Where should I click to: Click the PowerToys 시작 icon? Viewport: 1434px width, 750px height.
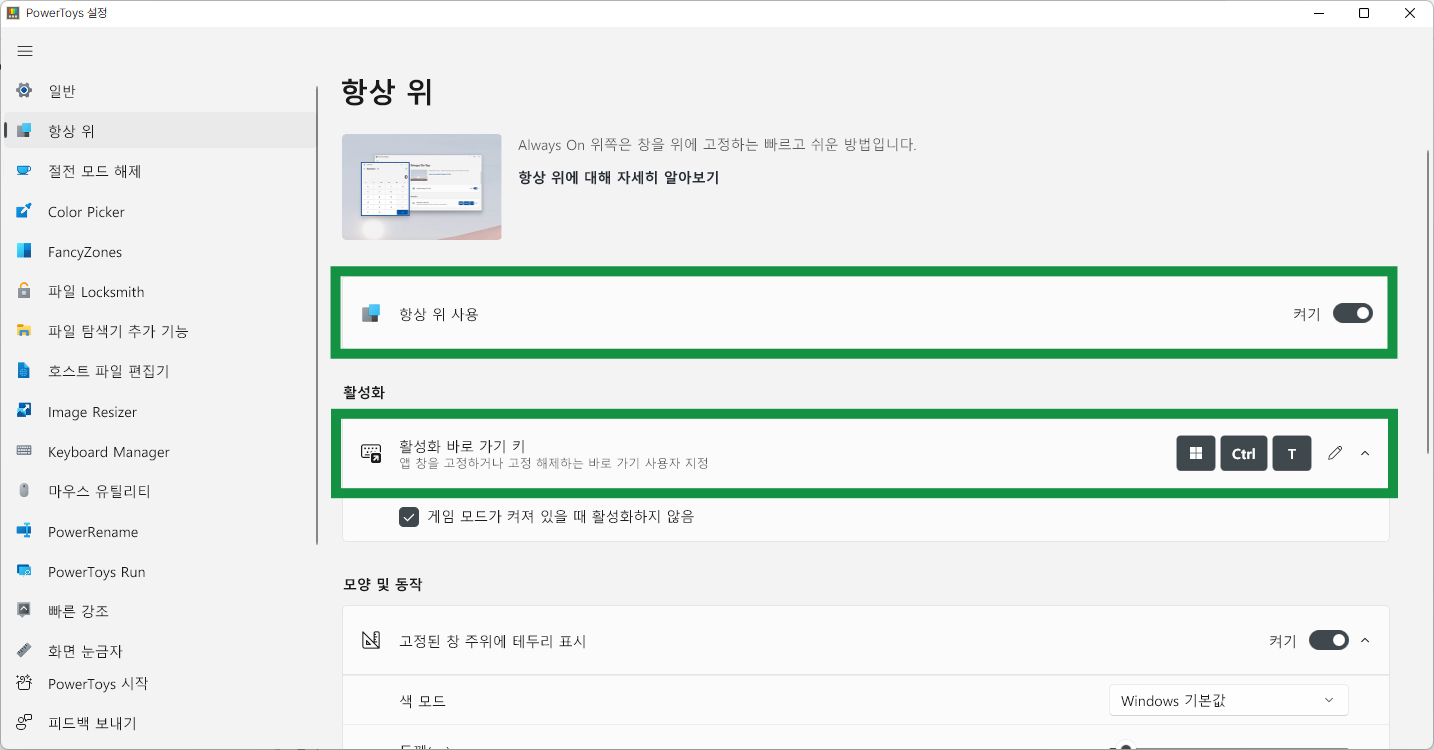(x=24, y=683)
